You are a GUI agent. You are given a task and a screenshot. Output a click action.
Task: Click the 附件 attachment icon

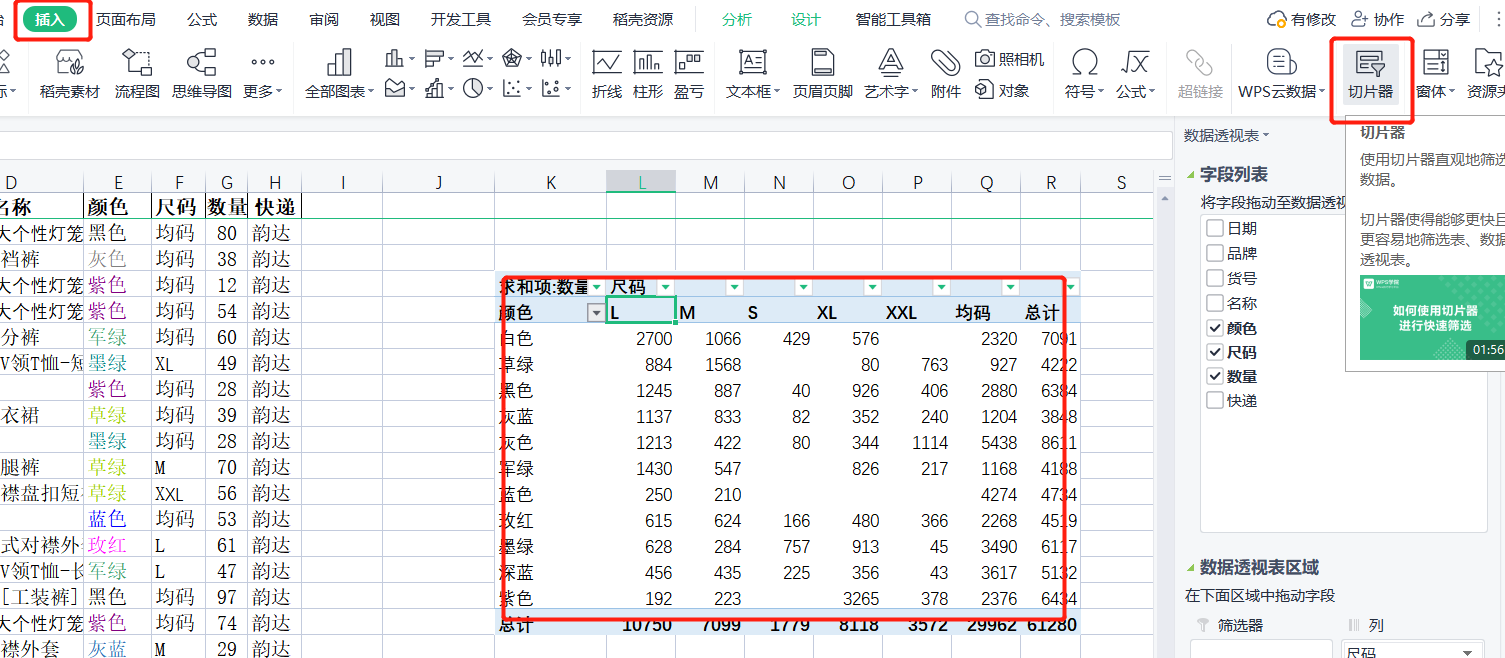pyautogui.click(x=945, y=74)
